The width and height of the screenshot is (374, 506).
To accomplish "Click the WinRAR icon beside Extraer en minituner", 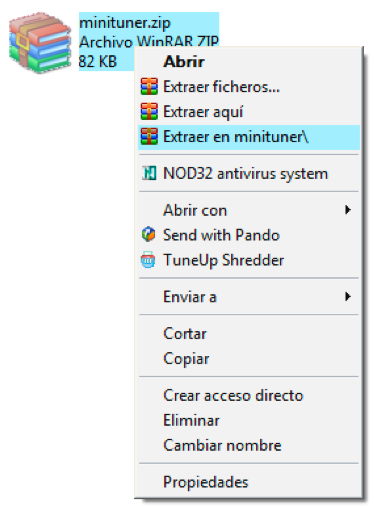I will tap(149, 137).
